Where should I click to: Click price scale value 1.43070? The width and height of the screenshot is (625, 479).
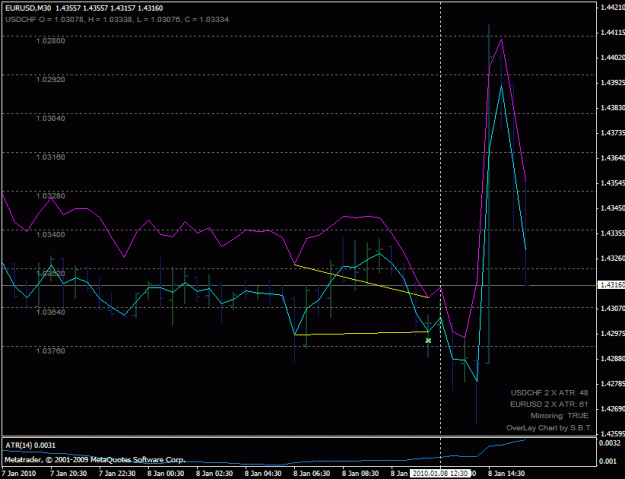point(613,308)
